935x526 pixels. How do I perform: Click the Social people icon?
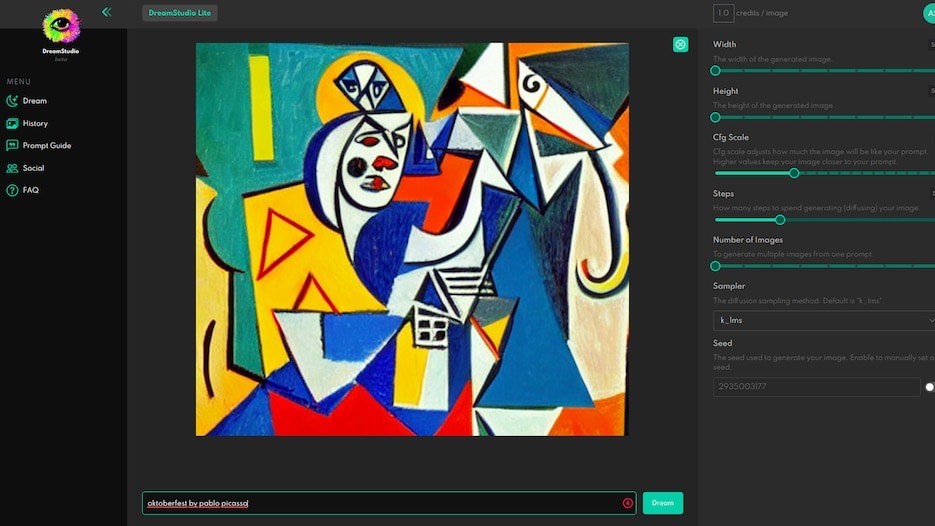(12, 168)
